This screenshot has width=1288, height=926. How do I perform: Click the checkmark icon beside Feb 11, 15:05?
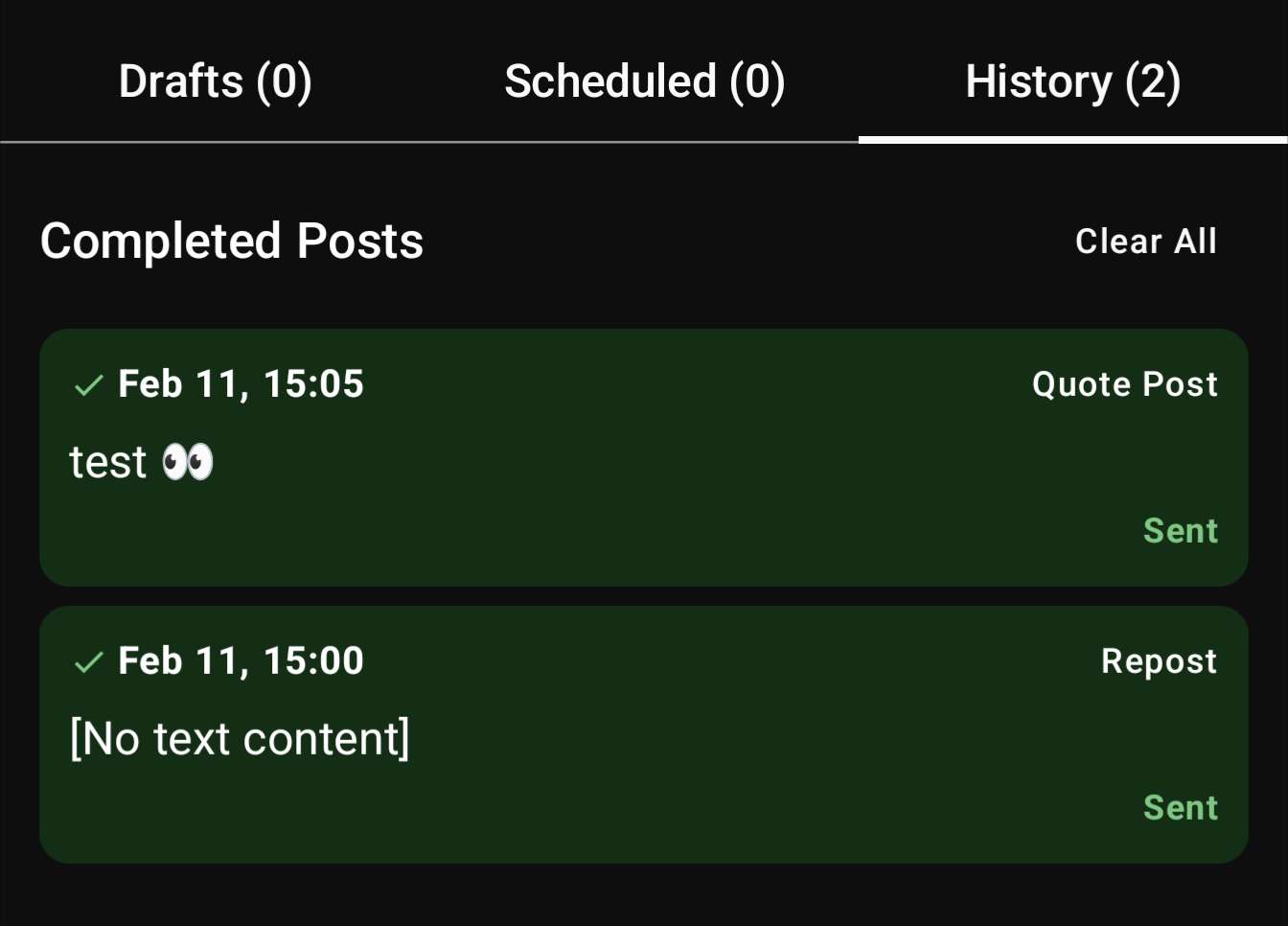click(x=89, y=385)
